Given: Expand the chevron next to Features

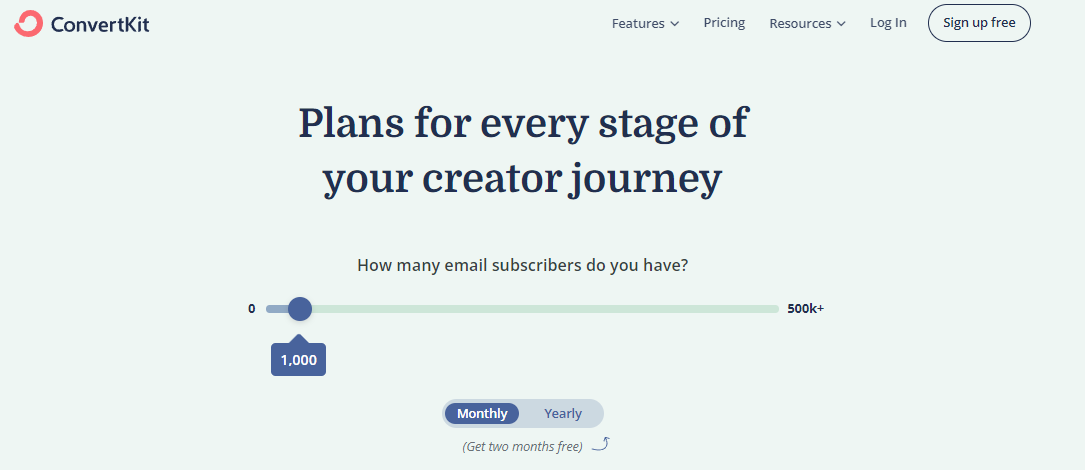Looking at the screenshot, I should (x=674, y=24).
